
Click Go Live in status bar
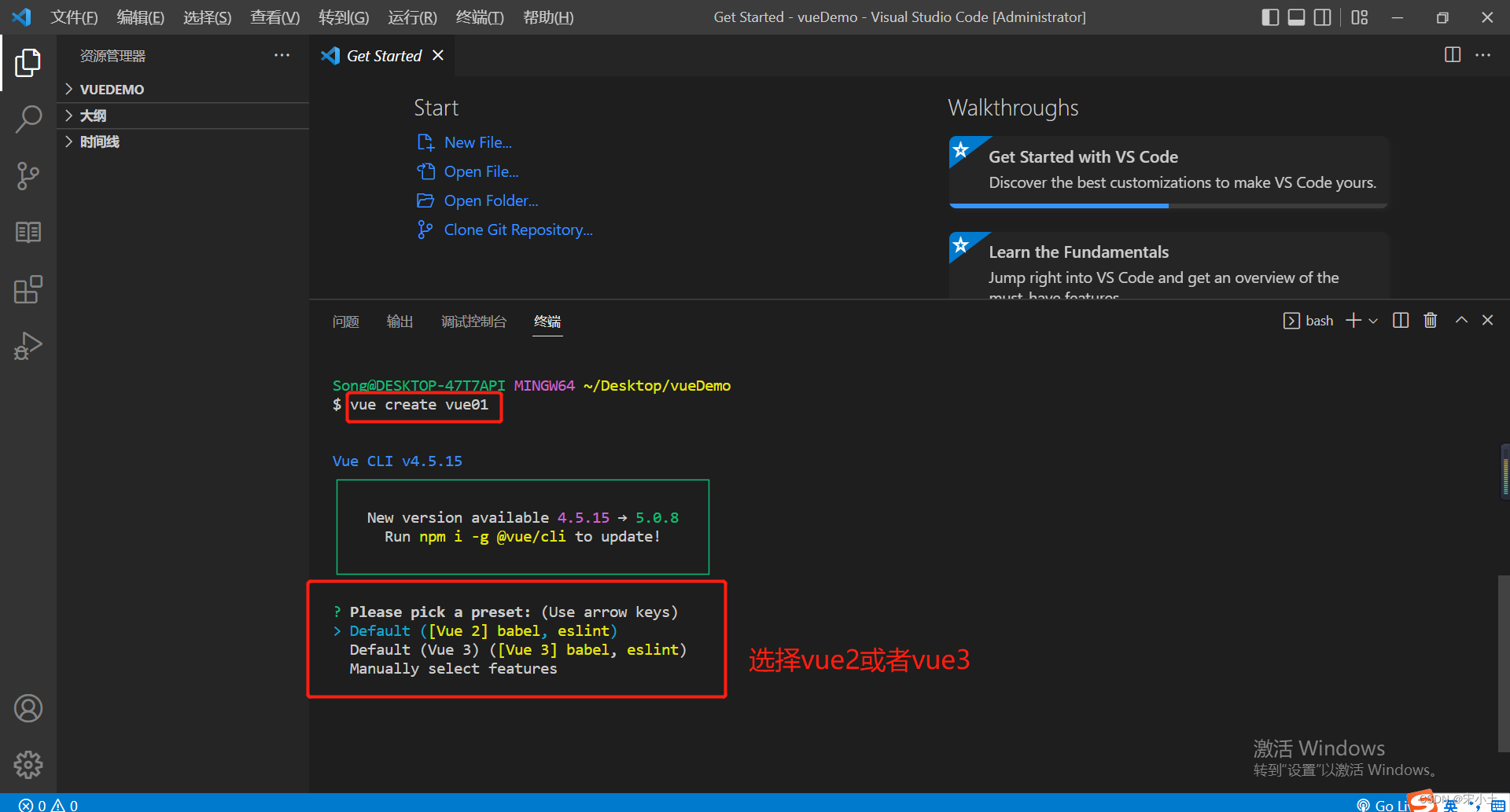[x=1384, y=805]
